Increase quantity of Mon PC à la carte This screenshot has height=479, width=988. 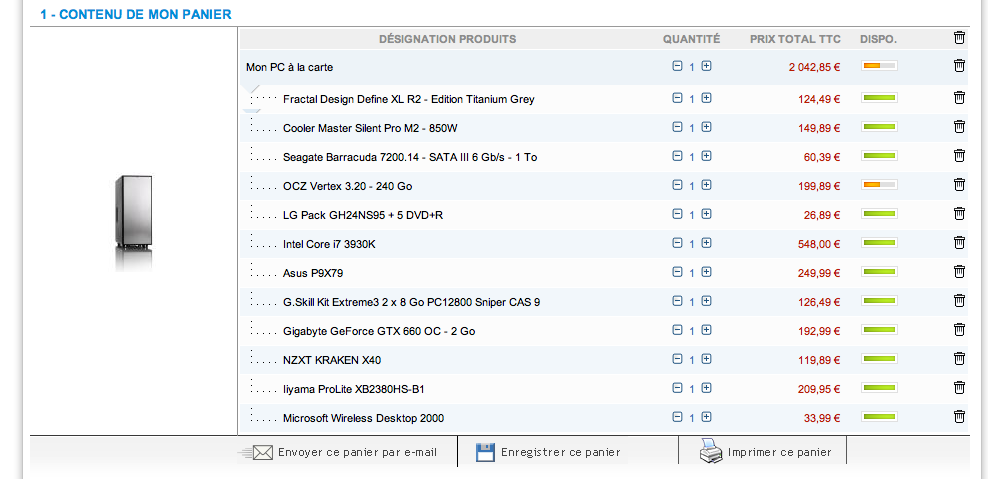coord(706,66)
